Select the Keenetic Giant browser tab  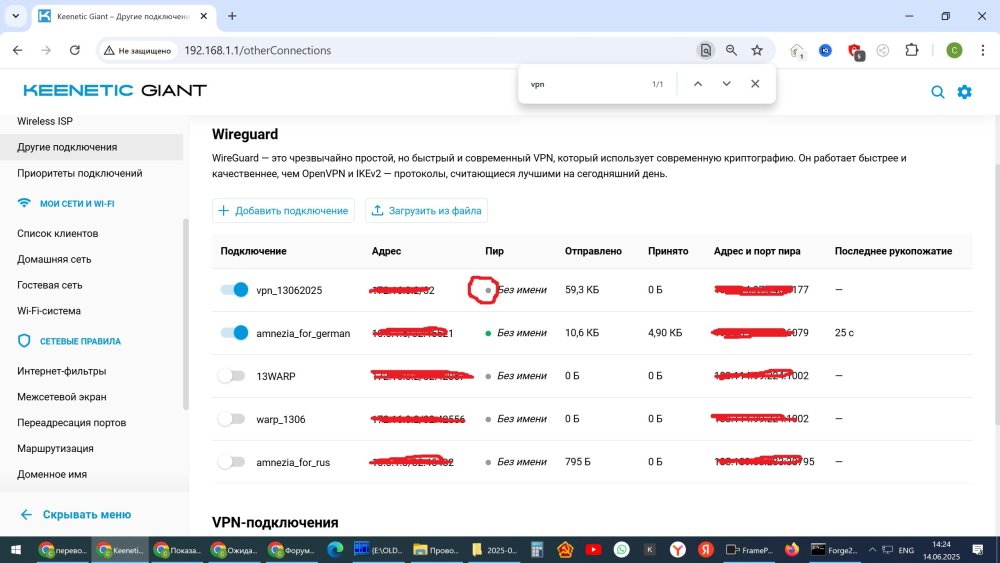pyautogui.click(x=122, y=16)
